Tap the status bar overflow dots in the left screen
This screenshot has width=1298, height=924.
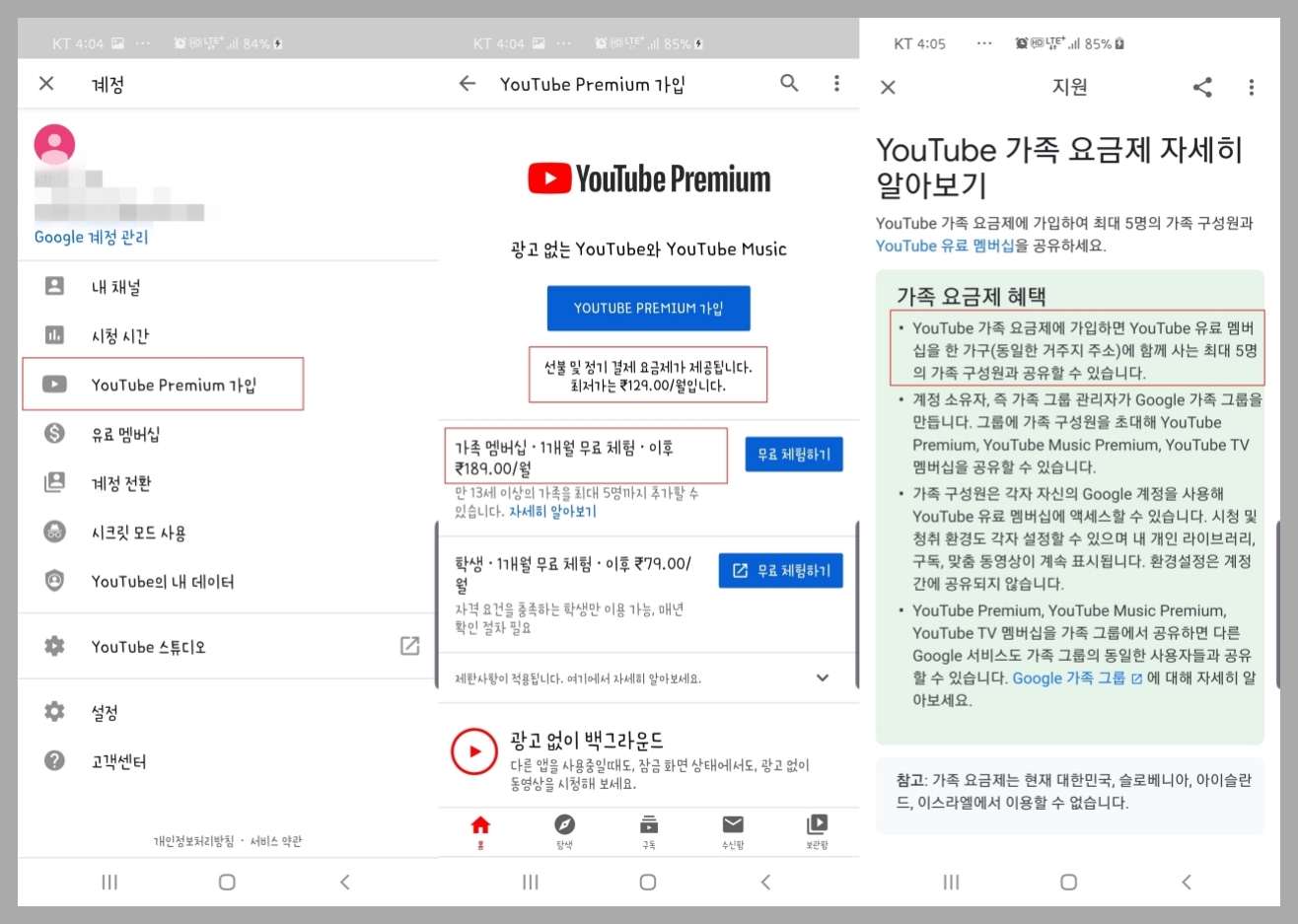tap(143, 43)
